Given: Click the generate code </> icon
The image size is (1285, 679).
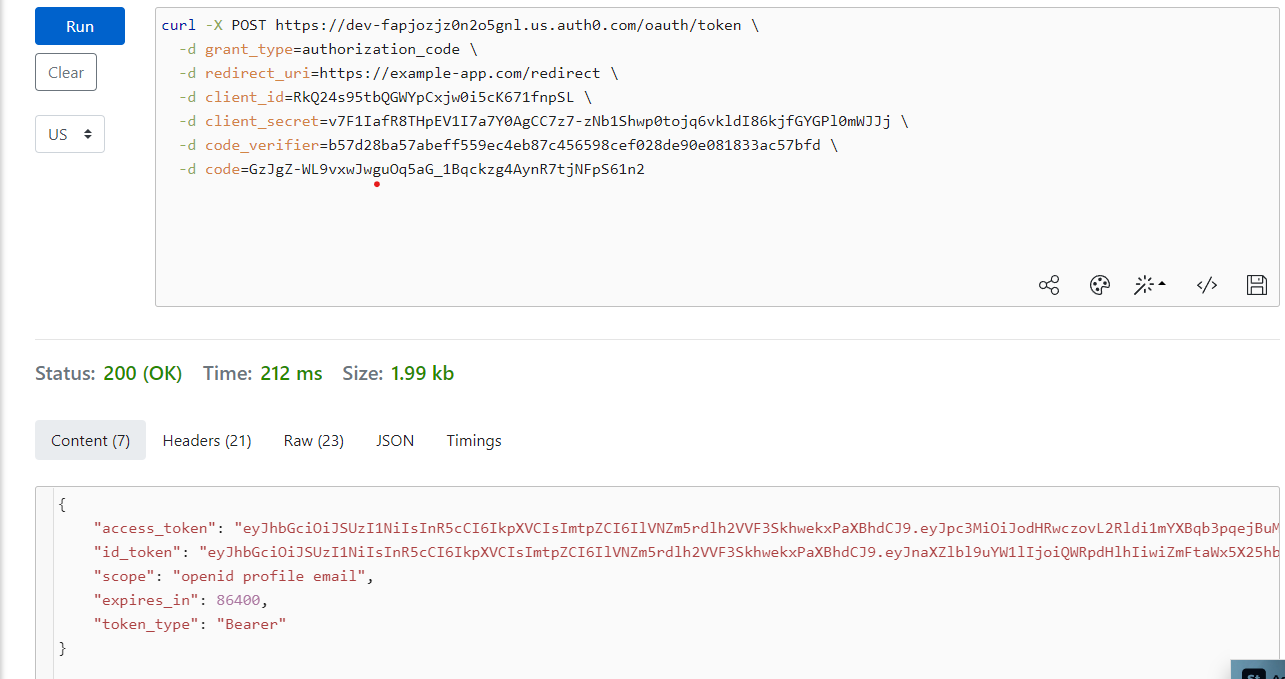Looking at the screenshot, I should click(1206, 285).
